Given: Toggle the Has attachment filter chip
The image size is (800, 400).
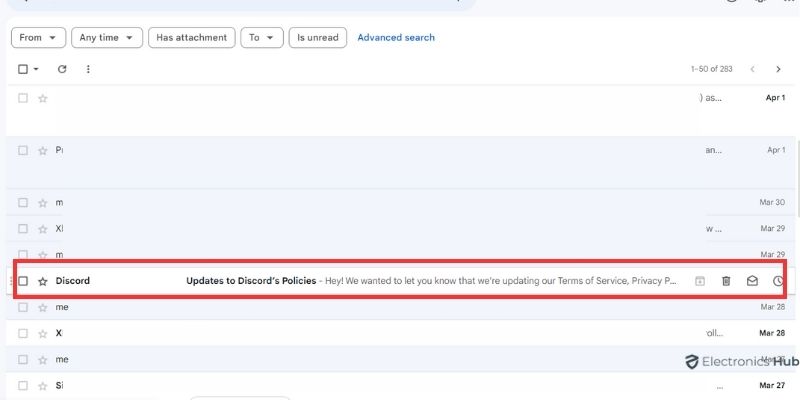Looking at the screenshot, I should pyautogui.click(x=192, y=38).
